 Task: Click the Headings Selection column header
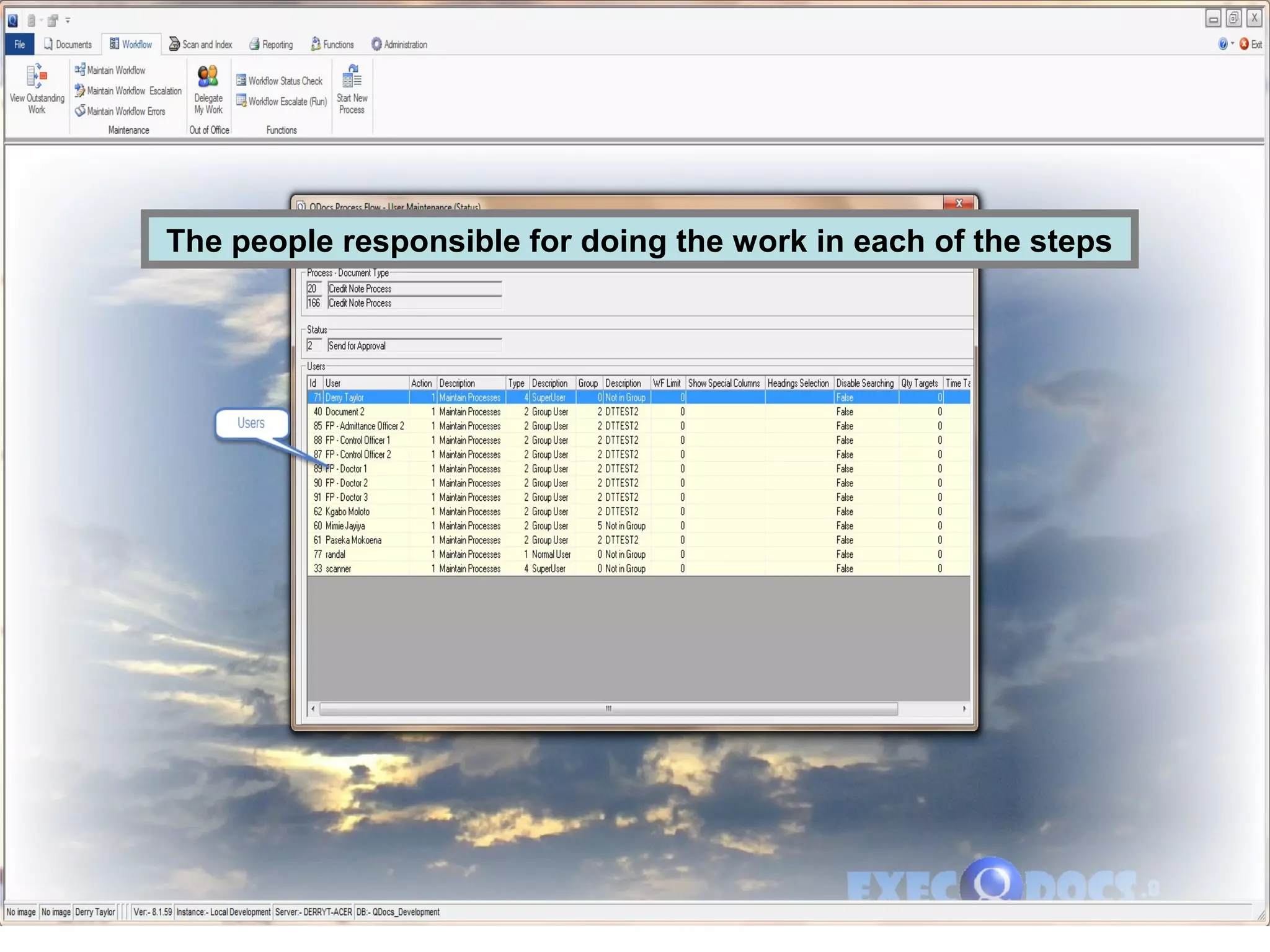[799, 384]
